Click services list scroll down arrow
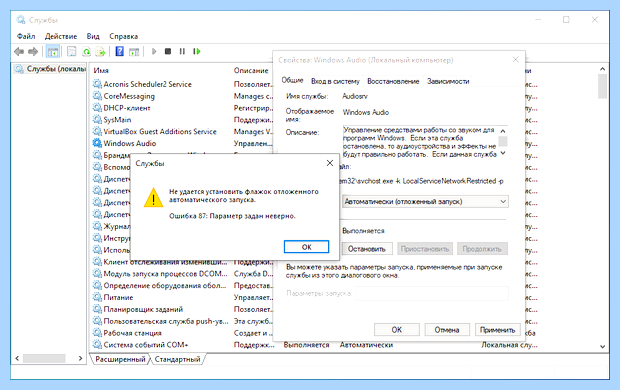The image size is (620, 390). 602,346
